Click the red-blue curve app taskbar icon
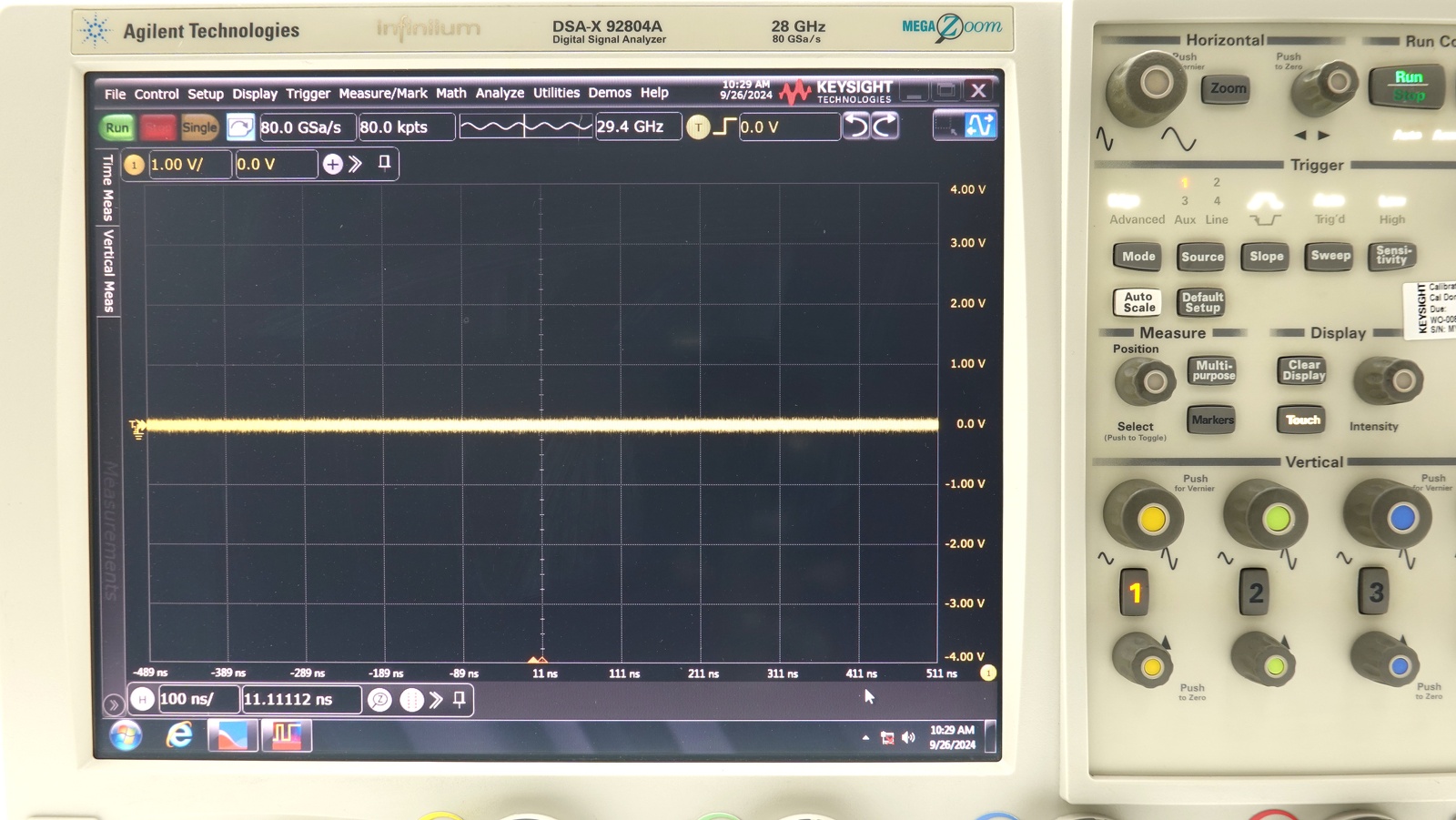 point(232,735)
